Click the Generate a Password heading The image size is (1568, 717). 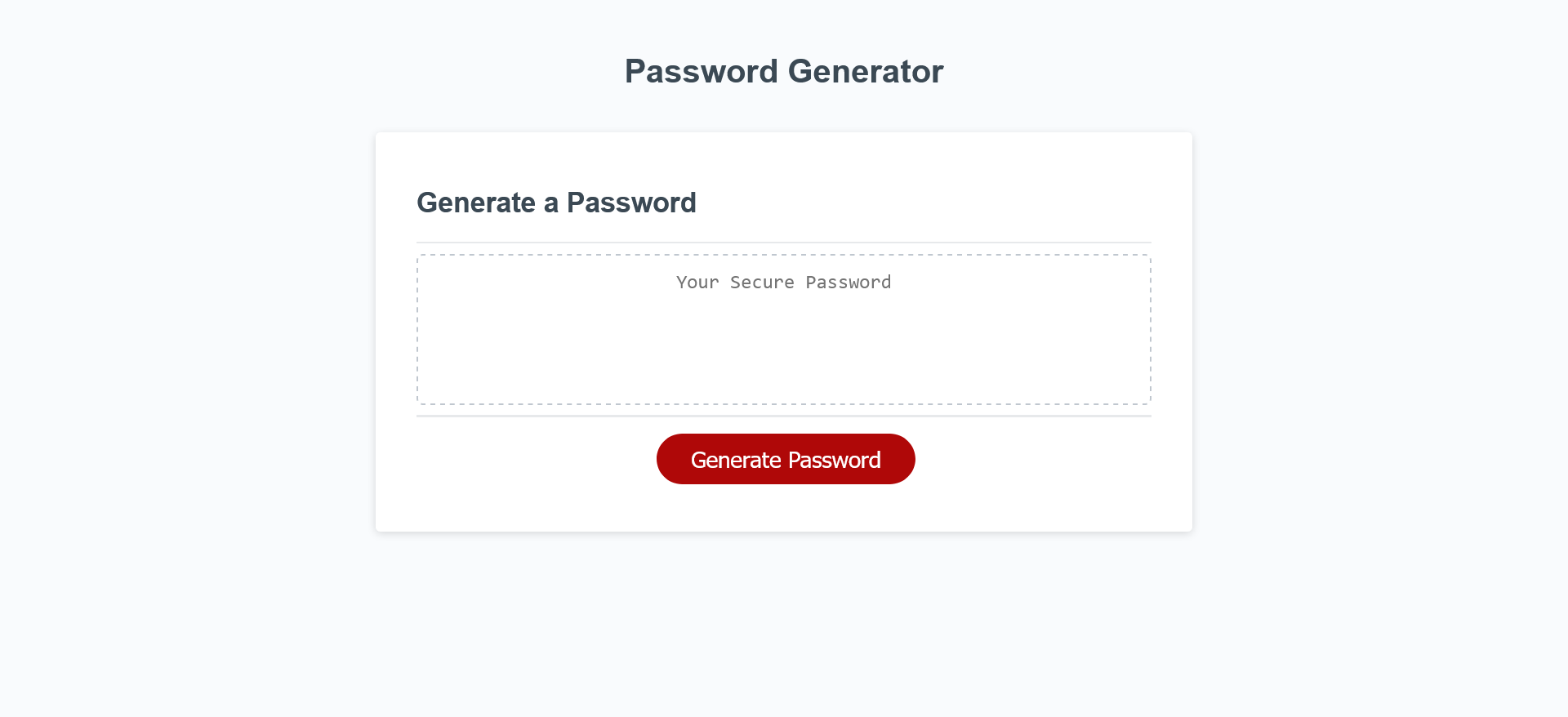point(557,203)
